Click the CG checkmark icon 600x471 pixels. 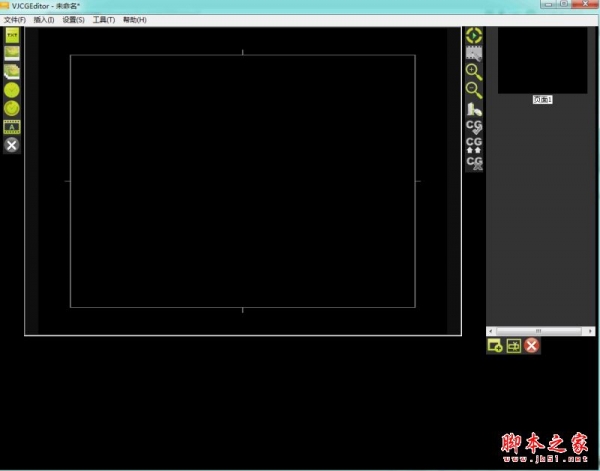474,126
